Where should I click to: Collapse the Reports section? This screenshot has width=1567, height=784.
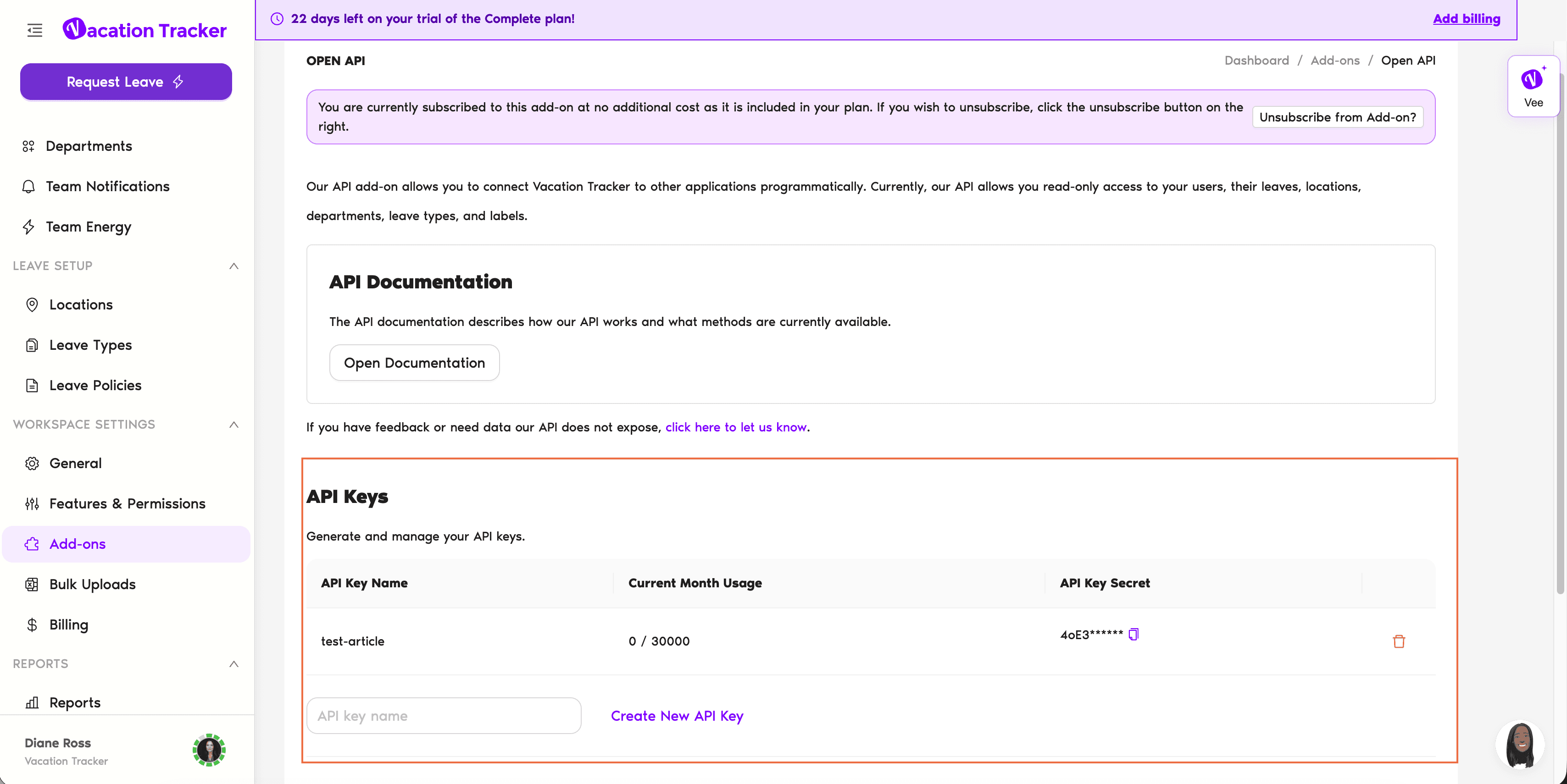click(233, 664)
